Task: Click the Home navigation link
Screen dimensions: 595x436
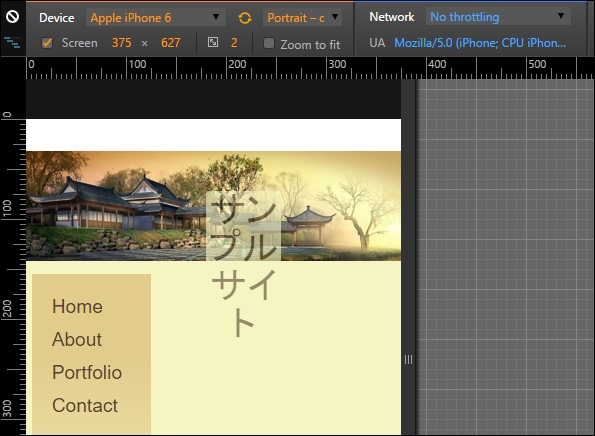Action: click(77, 306)
